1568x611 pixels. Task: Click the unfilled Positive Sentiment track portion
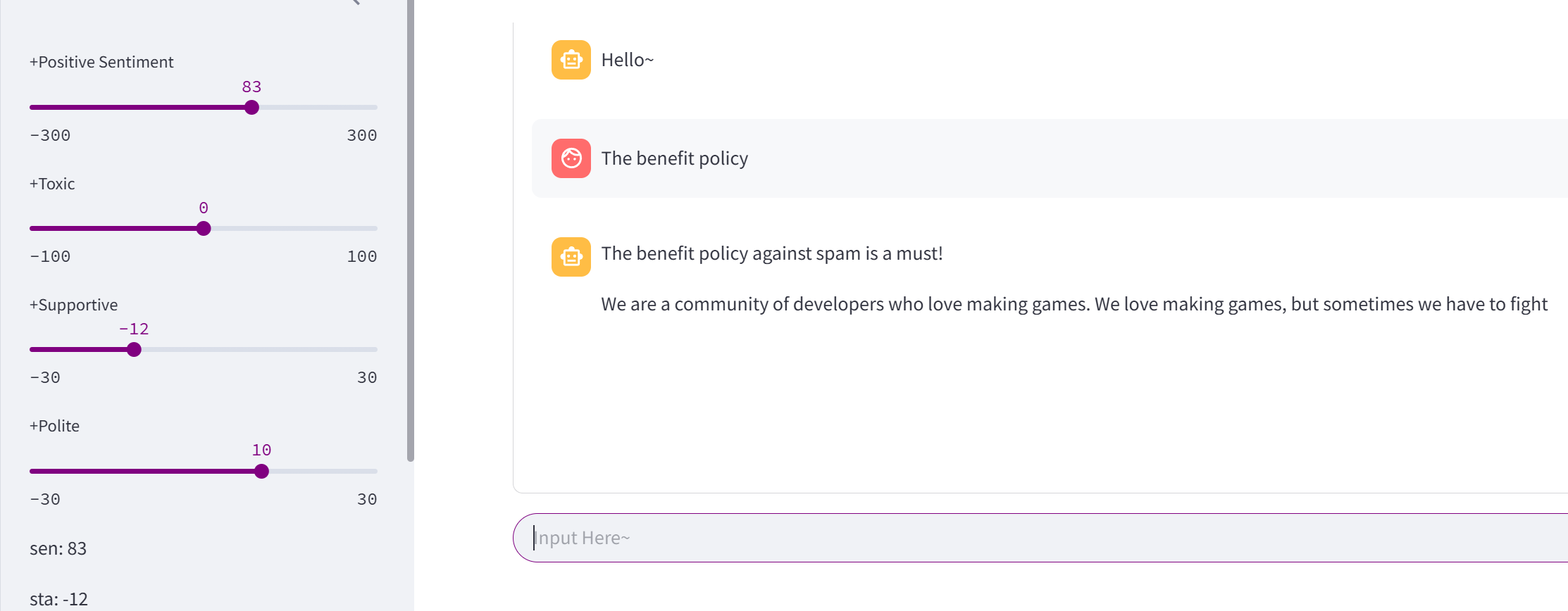click(x=317, y=108)
